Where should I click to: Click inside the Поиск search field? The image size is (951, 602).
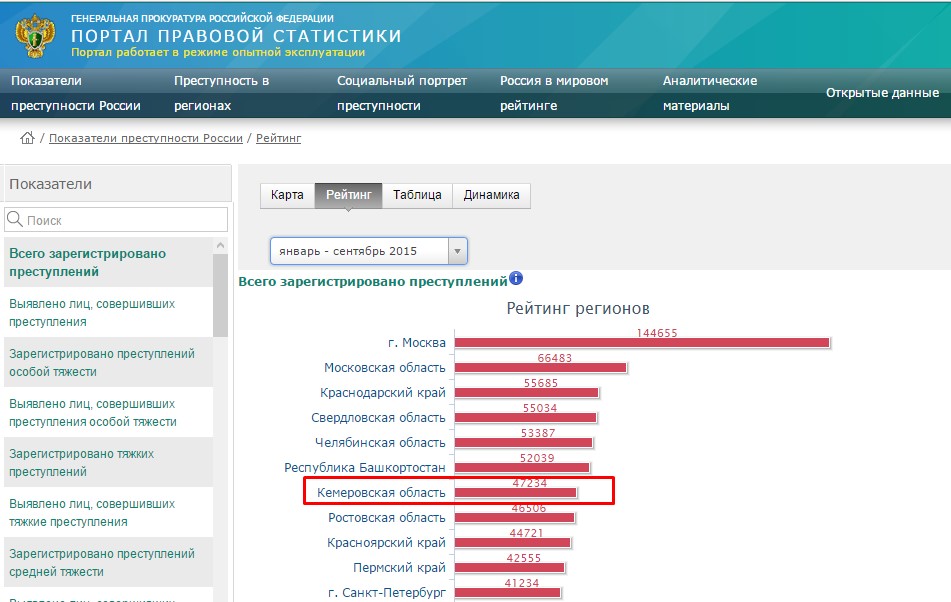(116, 219)
